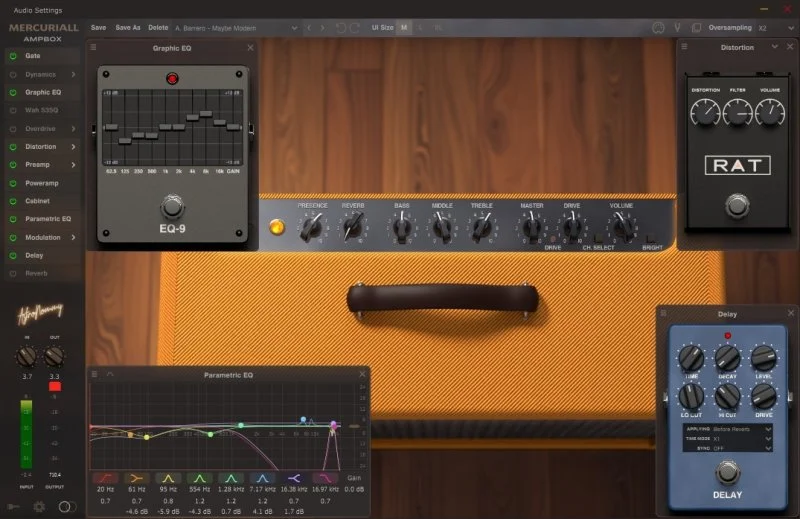
Task: Click the amp orange power lamp
Action: tap(277, 227)
